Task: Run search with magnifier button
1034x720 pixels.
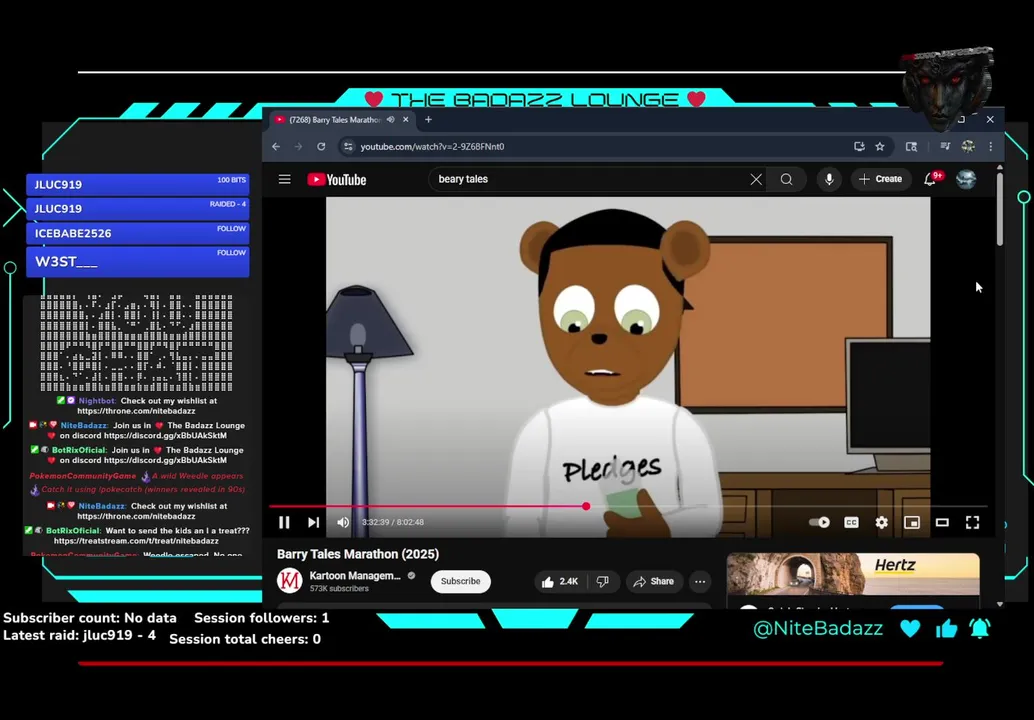Action: [x=787, y=179]
